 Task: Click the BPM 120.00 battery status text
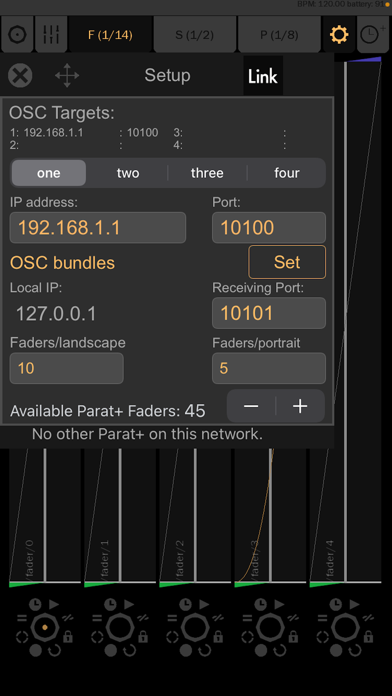click(341, 4)
